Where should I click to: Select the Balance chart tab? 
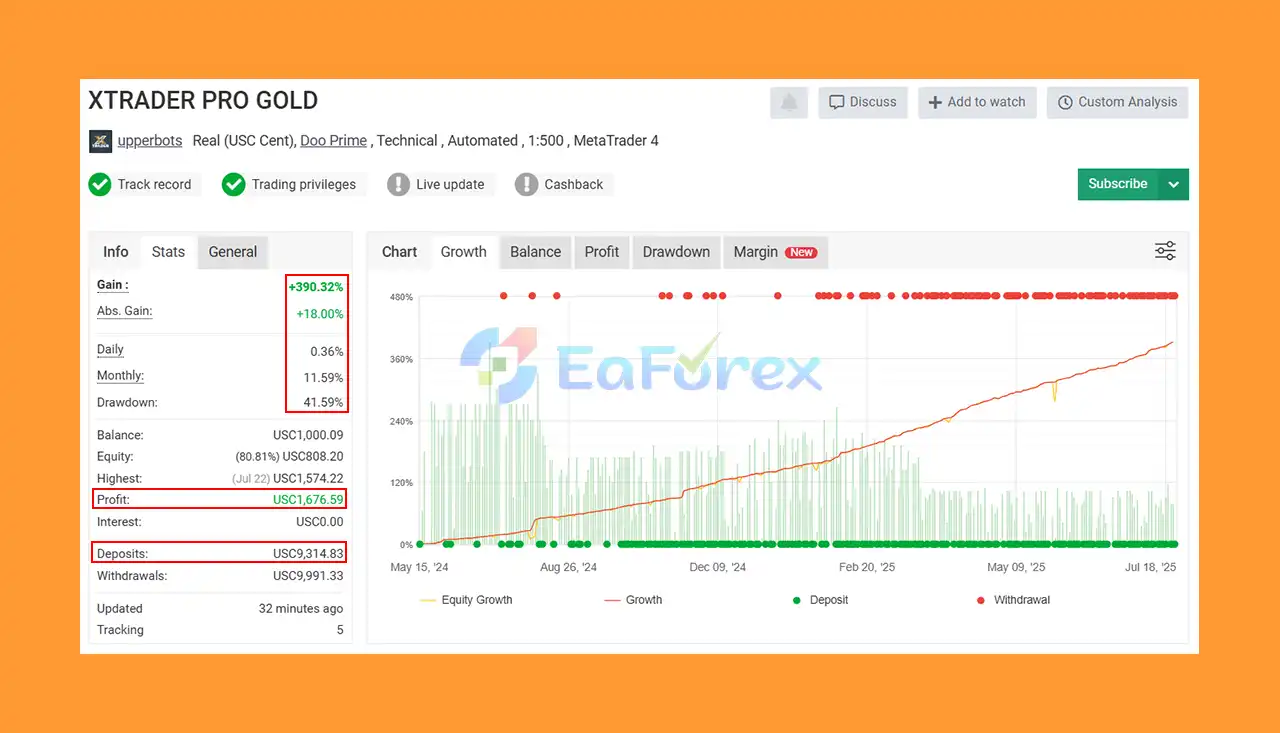click(535, 252)
